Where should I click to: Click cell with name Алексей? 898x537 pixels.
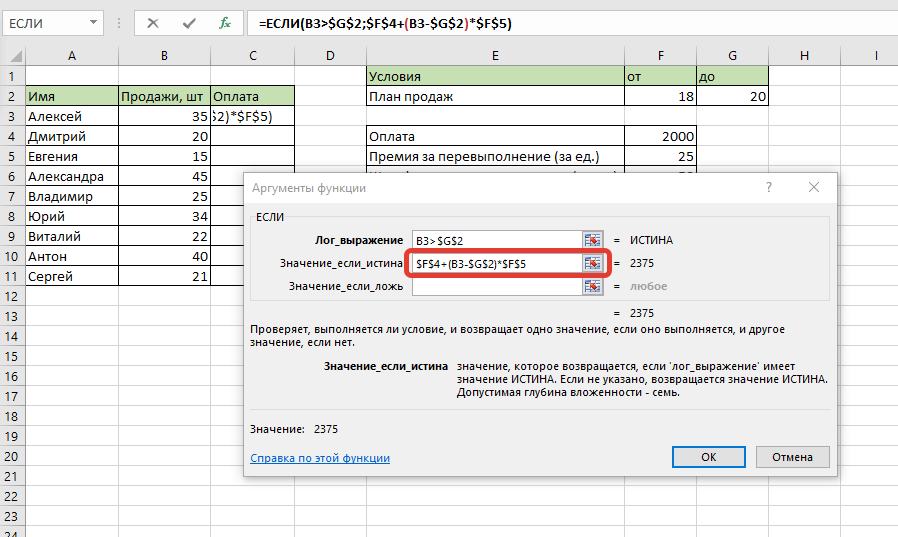point(72,116)
